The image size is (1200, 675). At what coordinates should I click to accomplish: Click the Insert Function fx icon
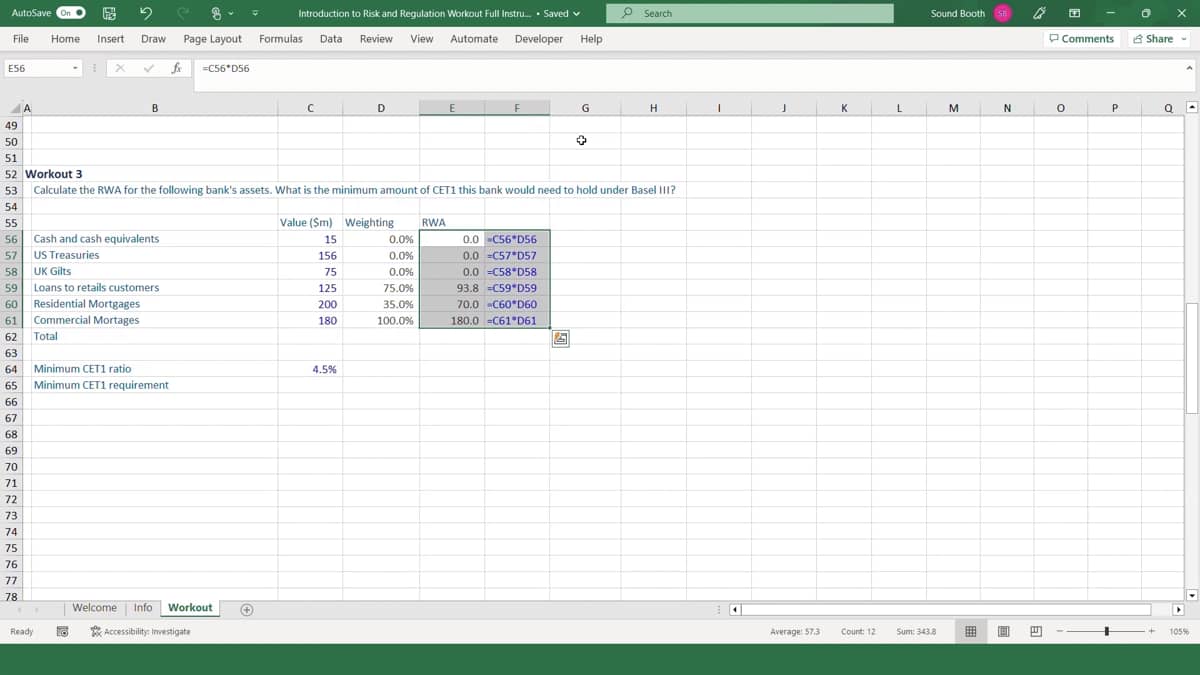coord(177,69)
